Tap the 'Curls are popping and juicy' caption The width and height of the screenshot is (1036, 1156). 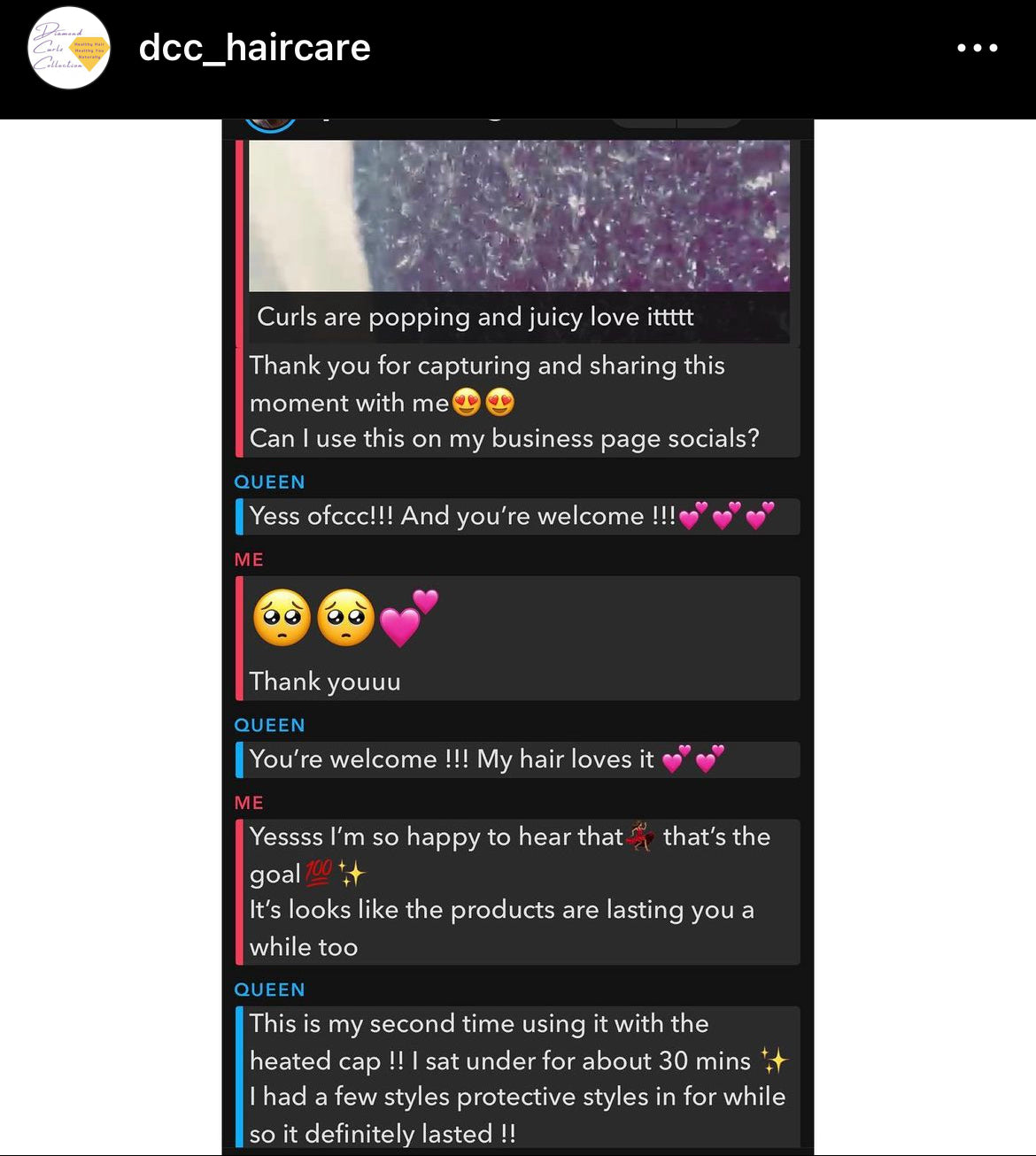pyautogui.click(x=475, y=317)
